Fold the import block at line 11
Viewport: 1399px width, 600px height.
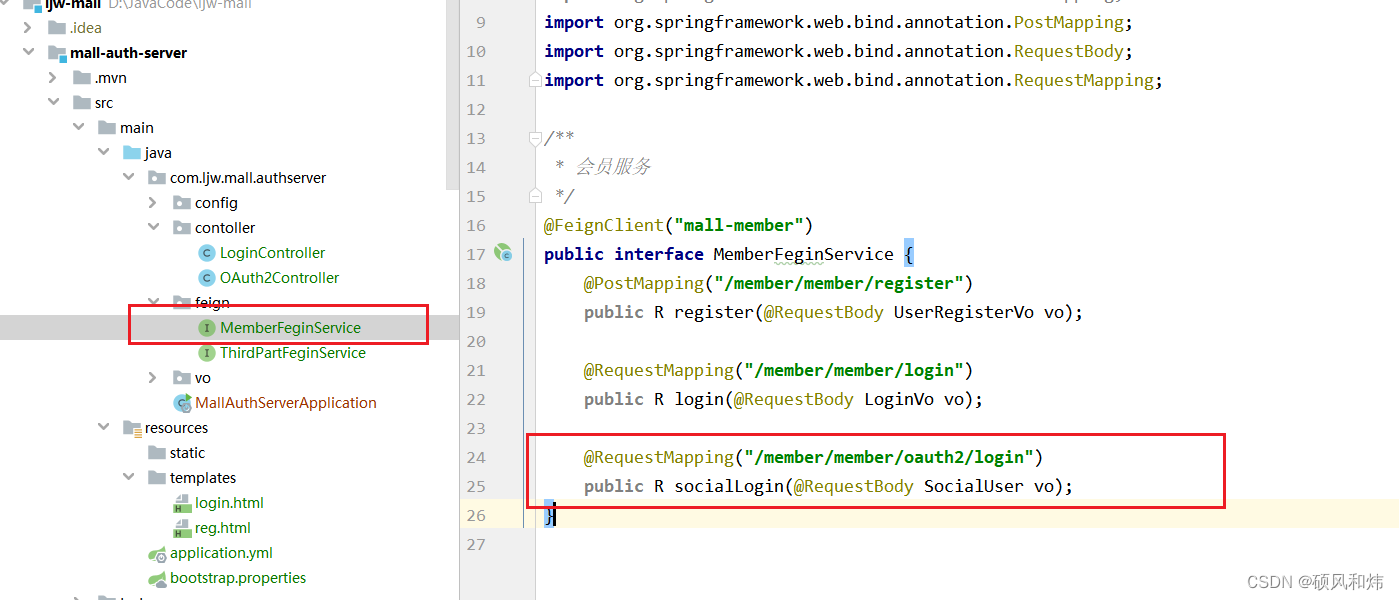point(536,80)
